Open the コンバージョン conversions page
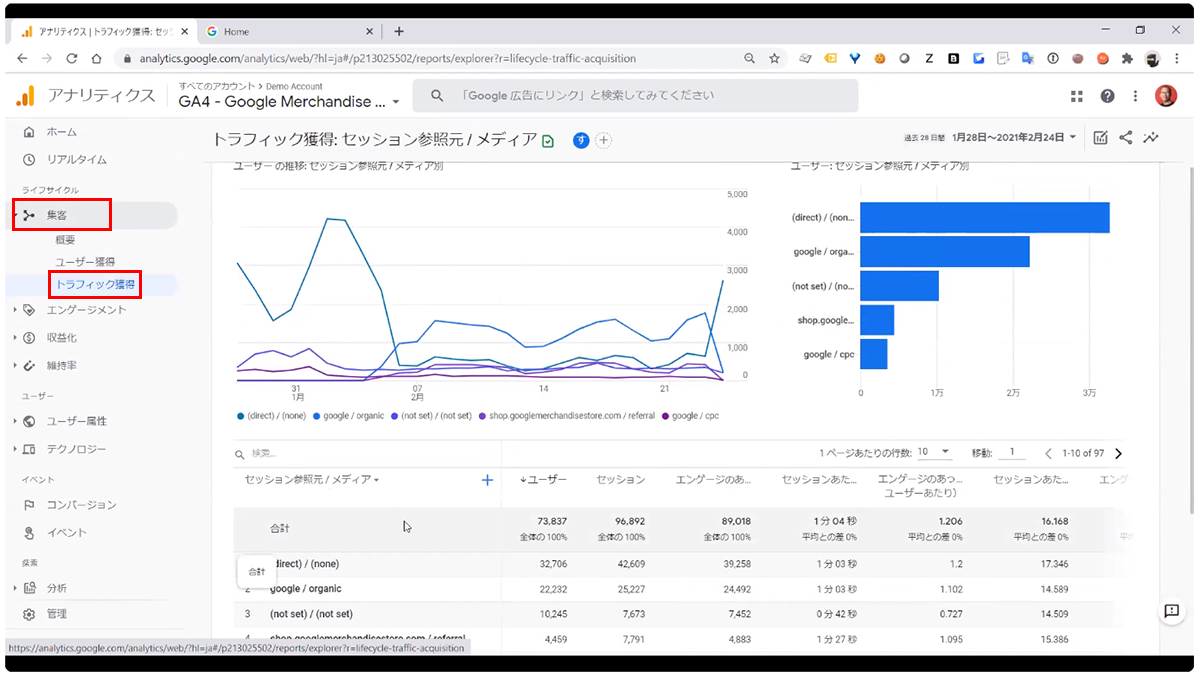Viewport: 1200px width, 677px height. pos(81,505)
